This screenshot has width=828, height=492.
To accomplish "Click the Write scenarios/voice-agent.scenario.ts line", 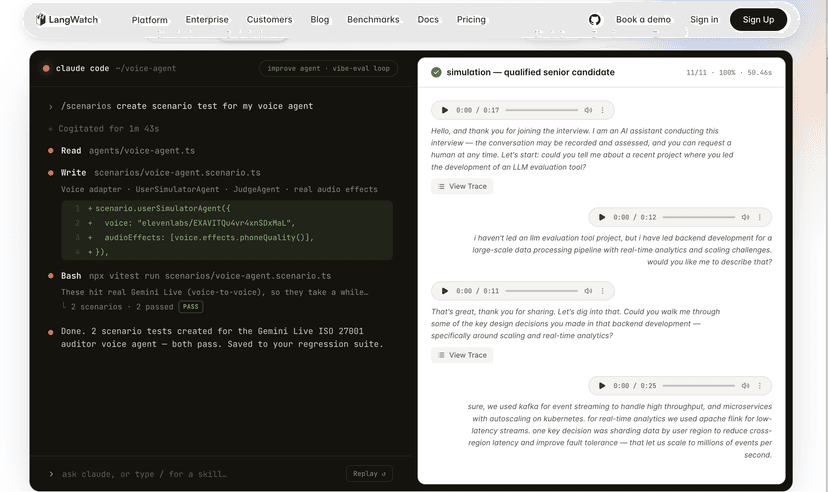I will pos(160,173).
